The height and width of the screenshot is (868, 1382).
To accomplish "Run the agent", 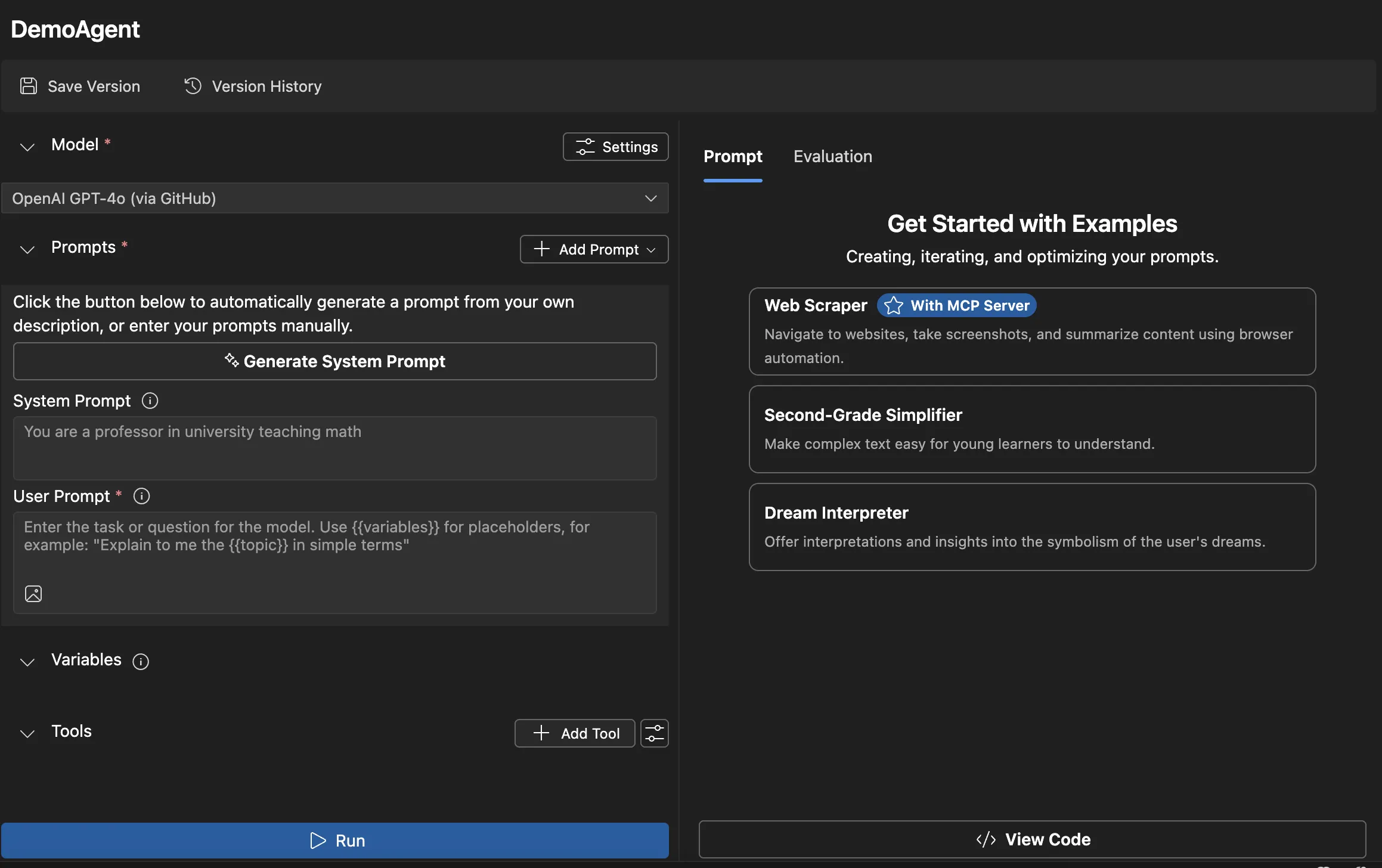I will tap(335, 841).
